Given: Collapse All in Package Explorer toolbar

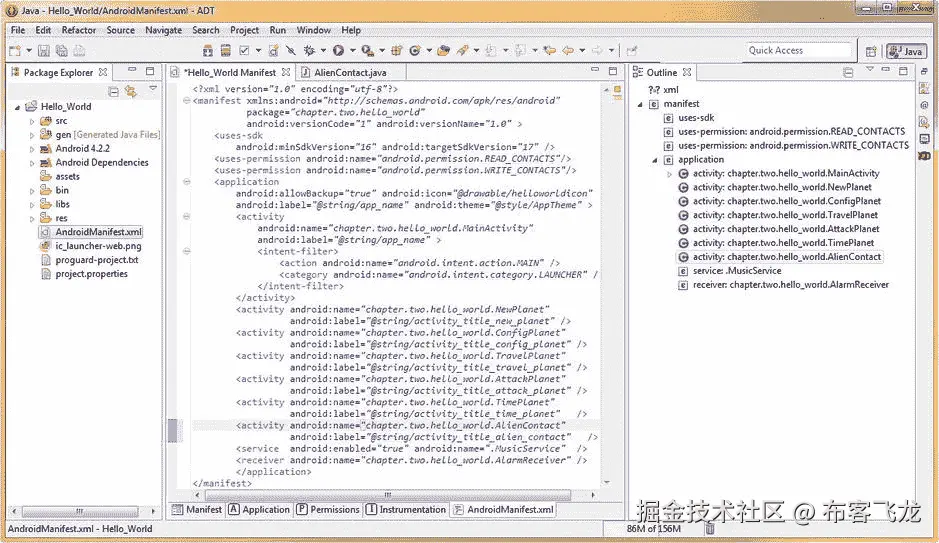Looking at the screenshot, I should tap(113, 91).
